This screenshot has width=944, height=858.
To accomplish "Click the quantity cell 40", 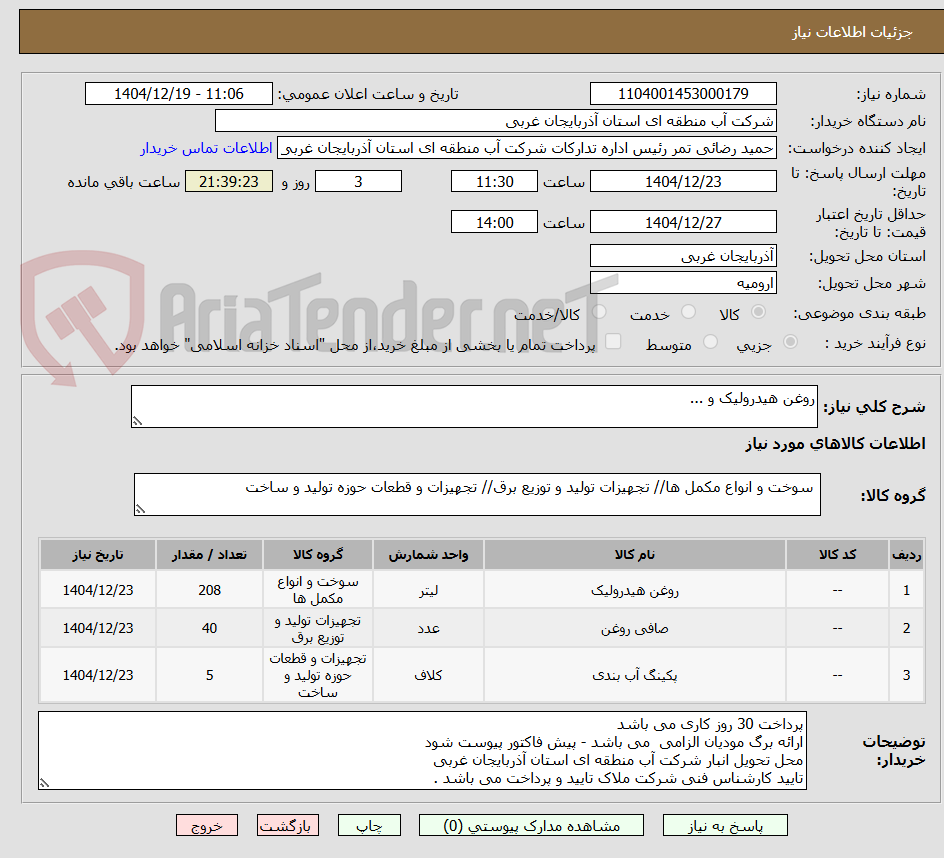I will tap(210, 628).
